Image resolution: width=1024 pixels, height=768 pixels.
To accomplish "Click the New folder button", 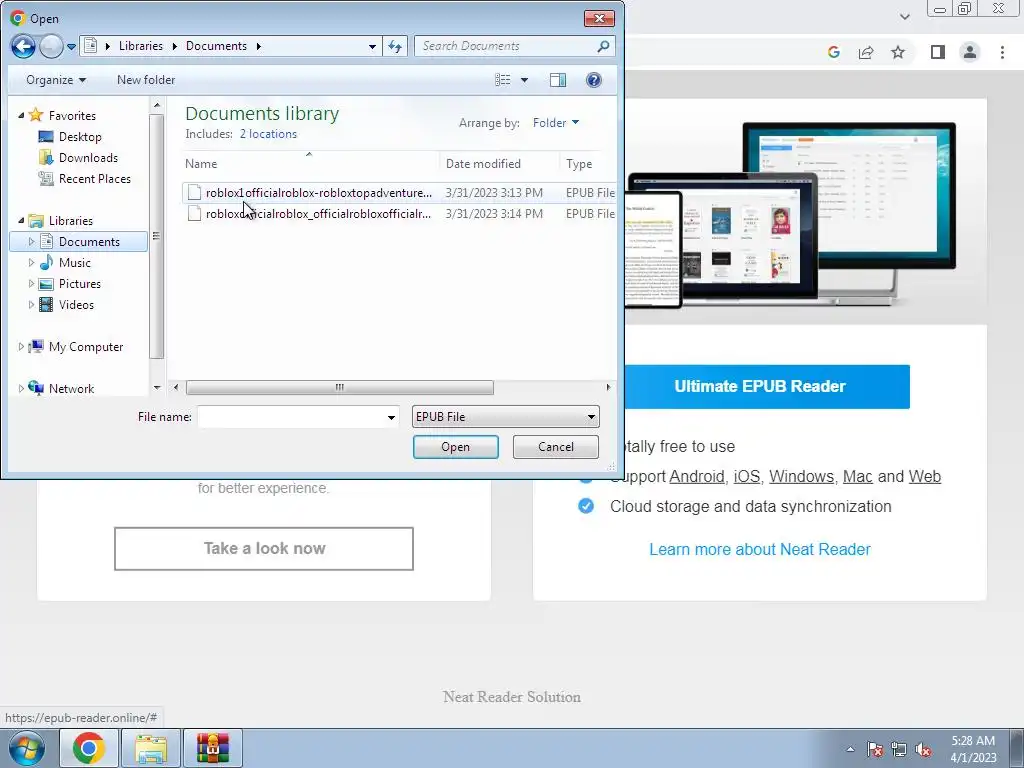I will click(146, 80).
